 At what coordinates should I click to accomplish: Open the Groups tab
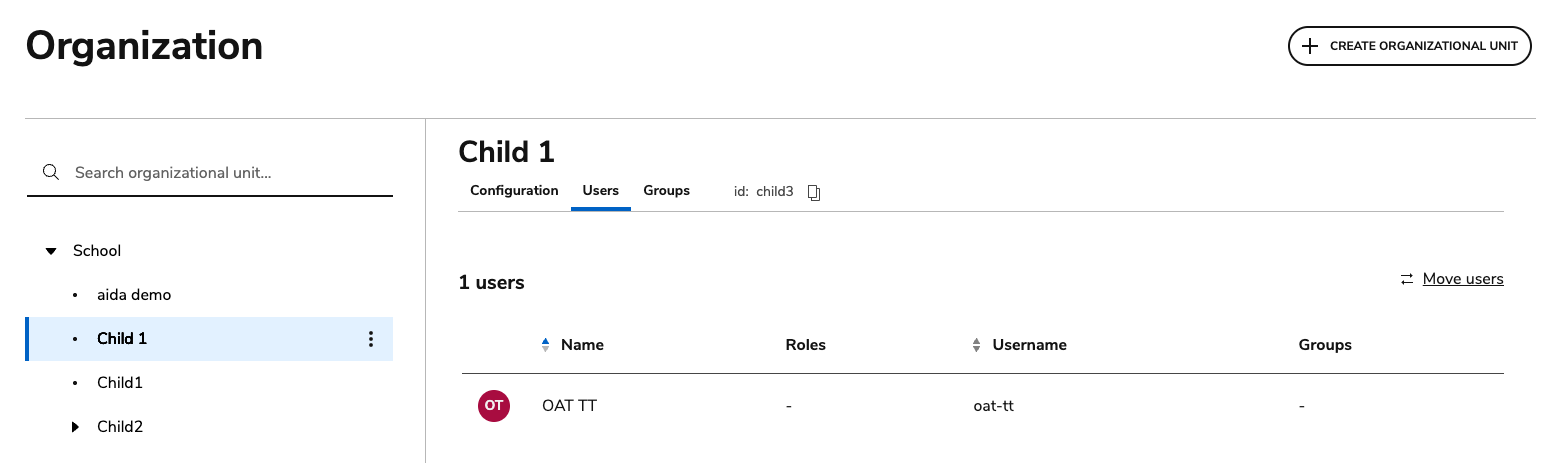[666, 191]
